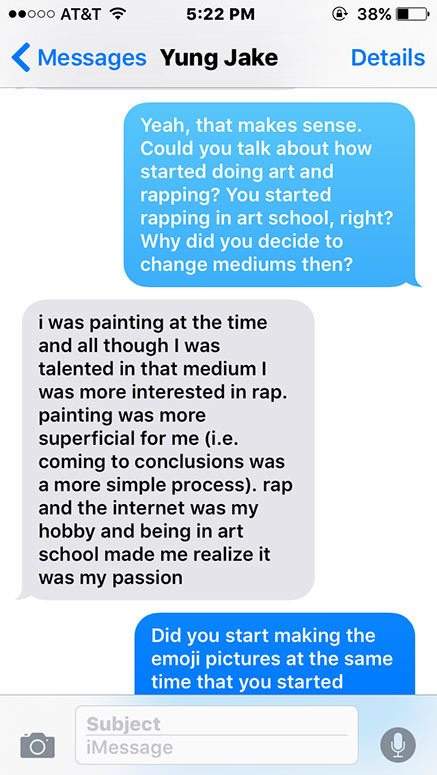
Task: Tap the Yung Jake conversation title
Action: click(x=218, y=58)
